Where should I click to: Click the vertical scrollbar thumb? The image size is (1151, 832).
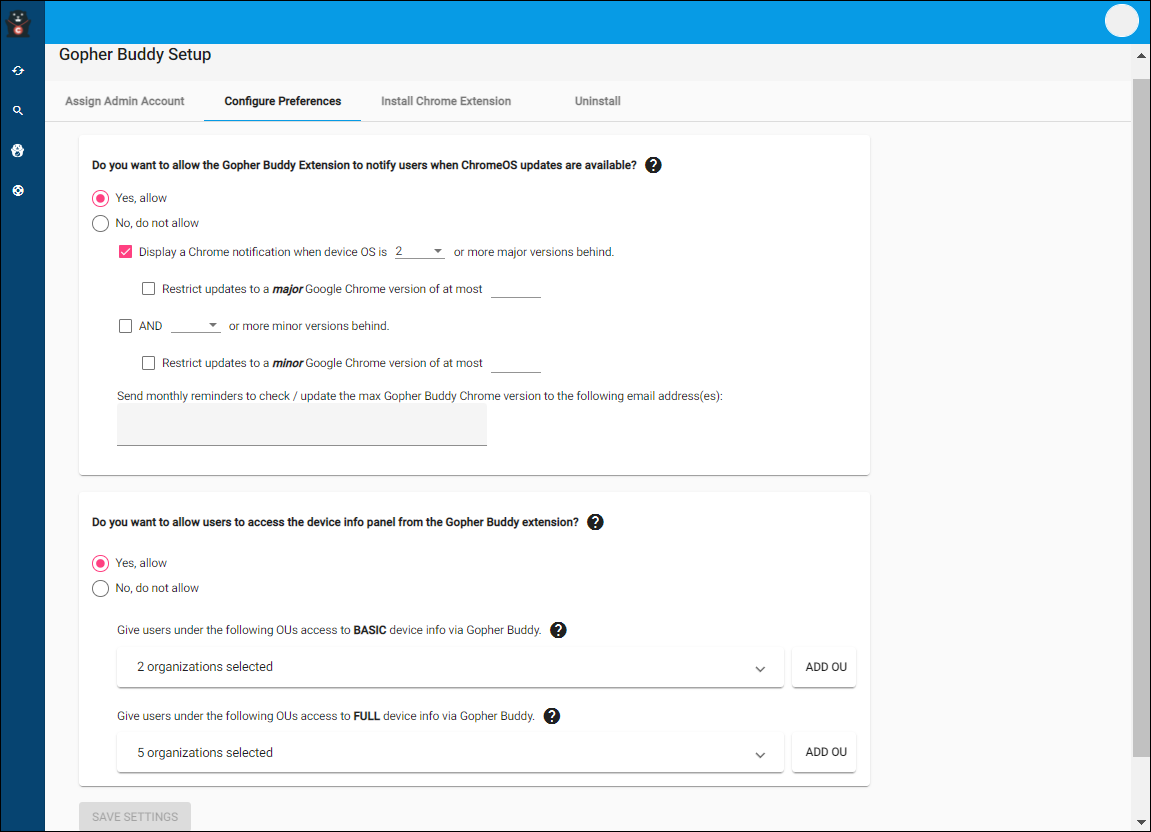(1141, 416)
